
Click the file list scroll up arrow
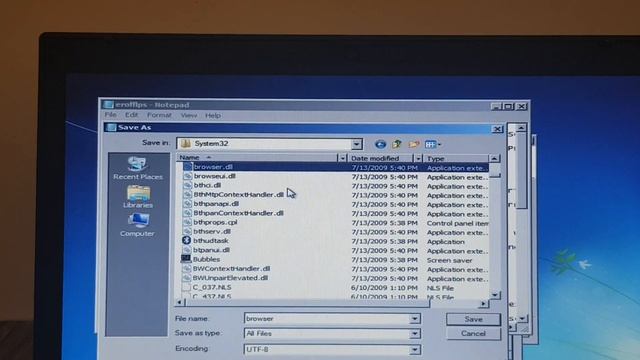[x=494, y=158]
